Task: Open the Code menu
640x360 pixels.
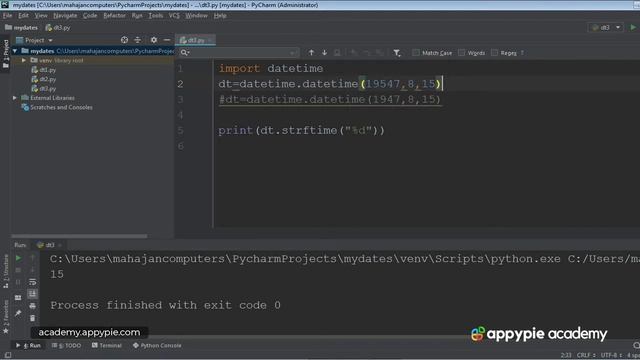Action: pos(90,16)
